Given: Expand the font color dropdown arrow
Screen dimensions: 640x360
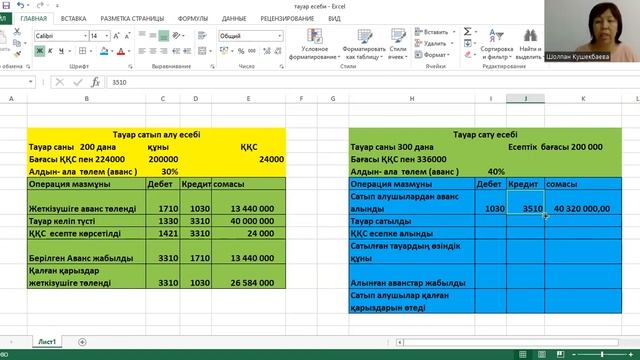Looking at the screenshot, I should [129, 51].
